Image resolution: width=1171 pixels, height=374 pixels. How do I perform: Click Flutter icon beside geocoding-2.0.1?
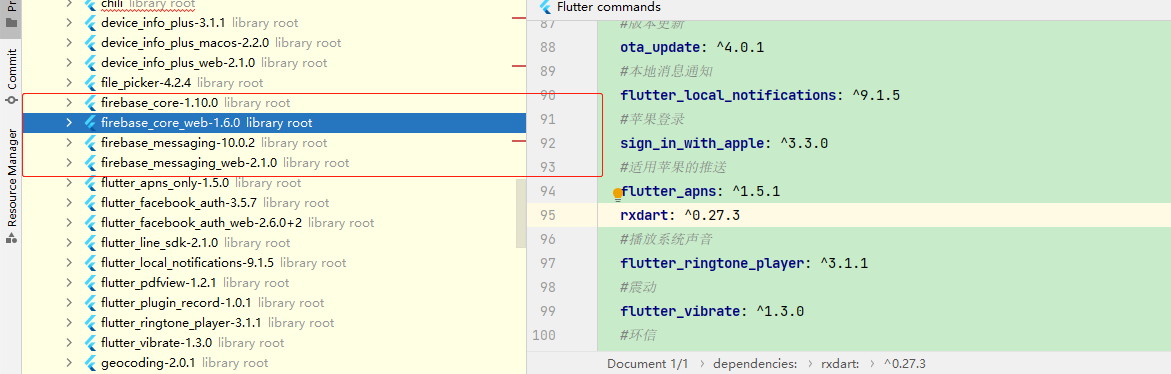click(90, 363)
